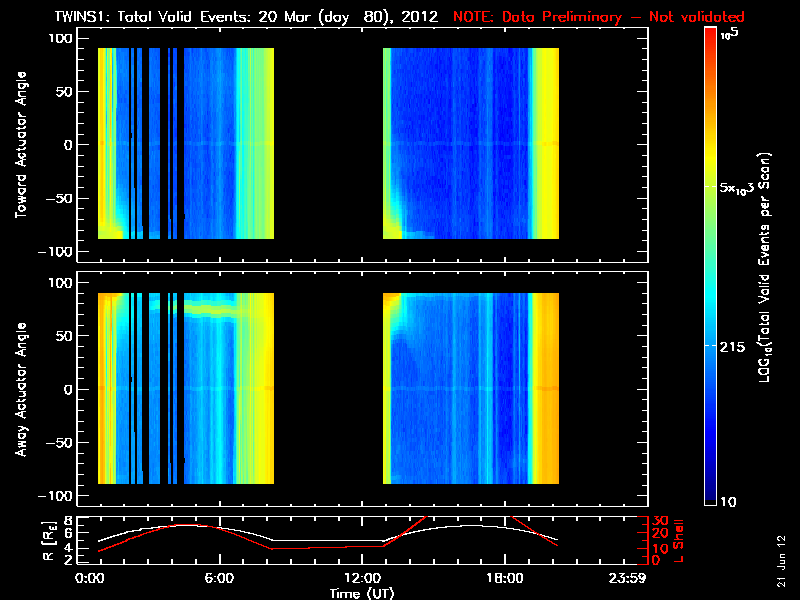The width and height of the screenshot is (800, 600).
Task: Click the plot title 'TWINS1: Total Valid Events'
Action: [x=155, y=17]
